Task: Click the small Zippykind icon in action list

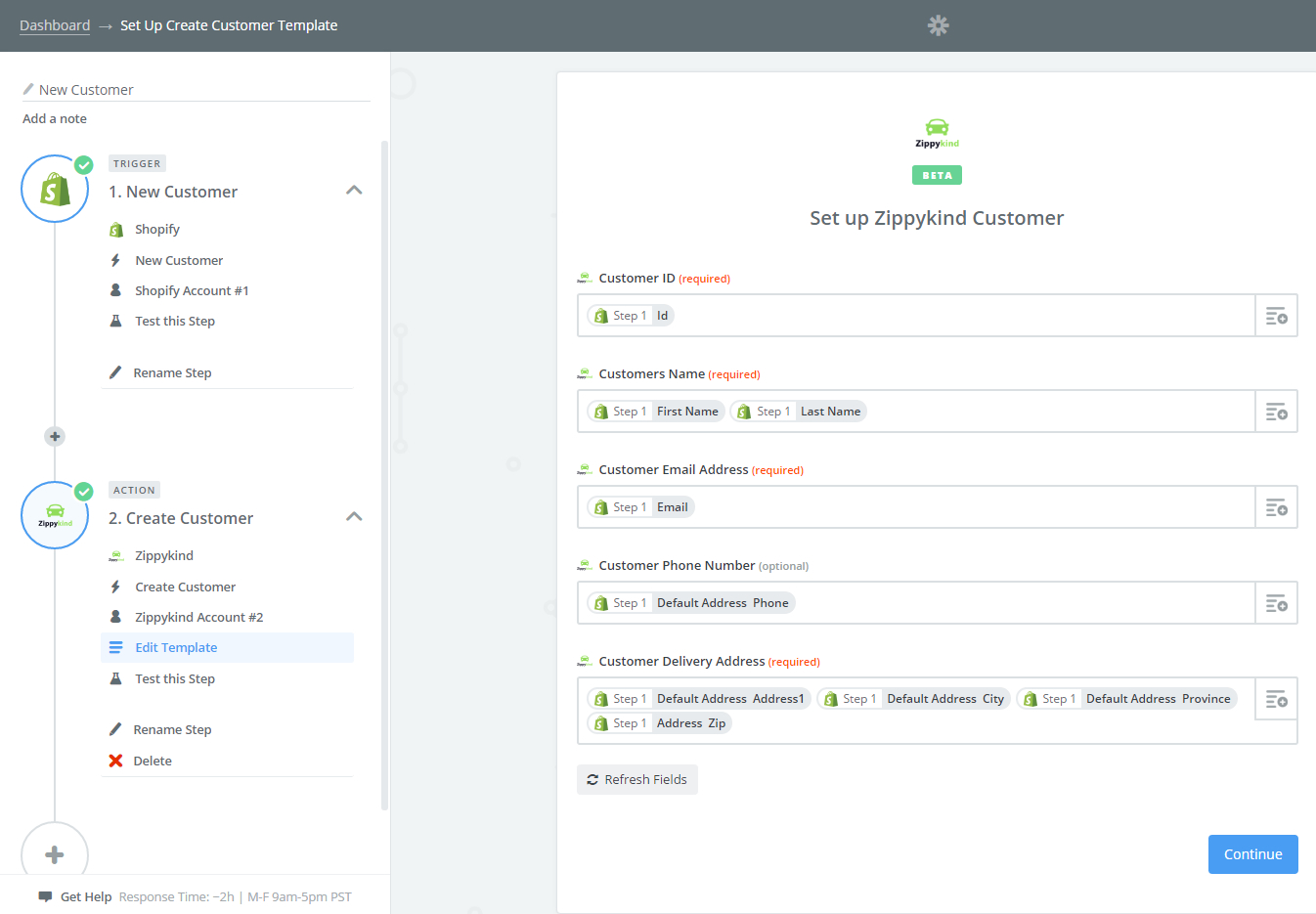Action: click(115, 556)
